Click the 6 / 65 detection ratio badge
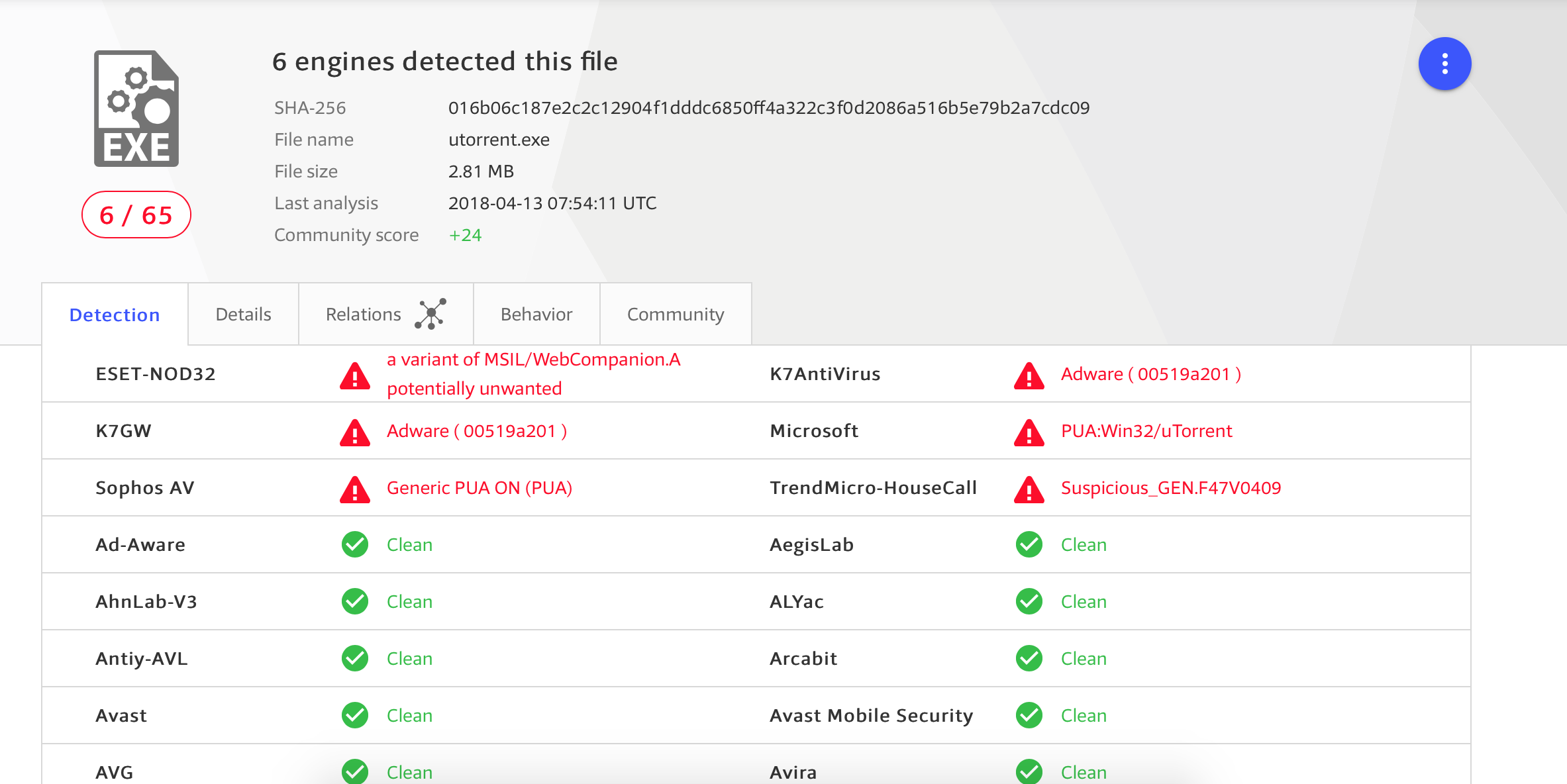1567x784 pixels. 136,215
